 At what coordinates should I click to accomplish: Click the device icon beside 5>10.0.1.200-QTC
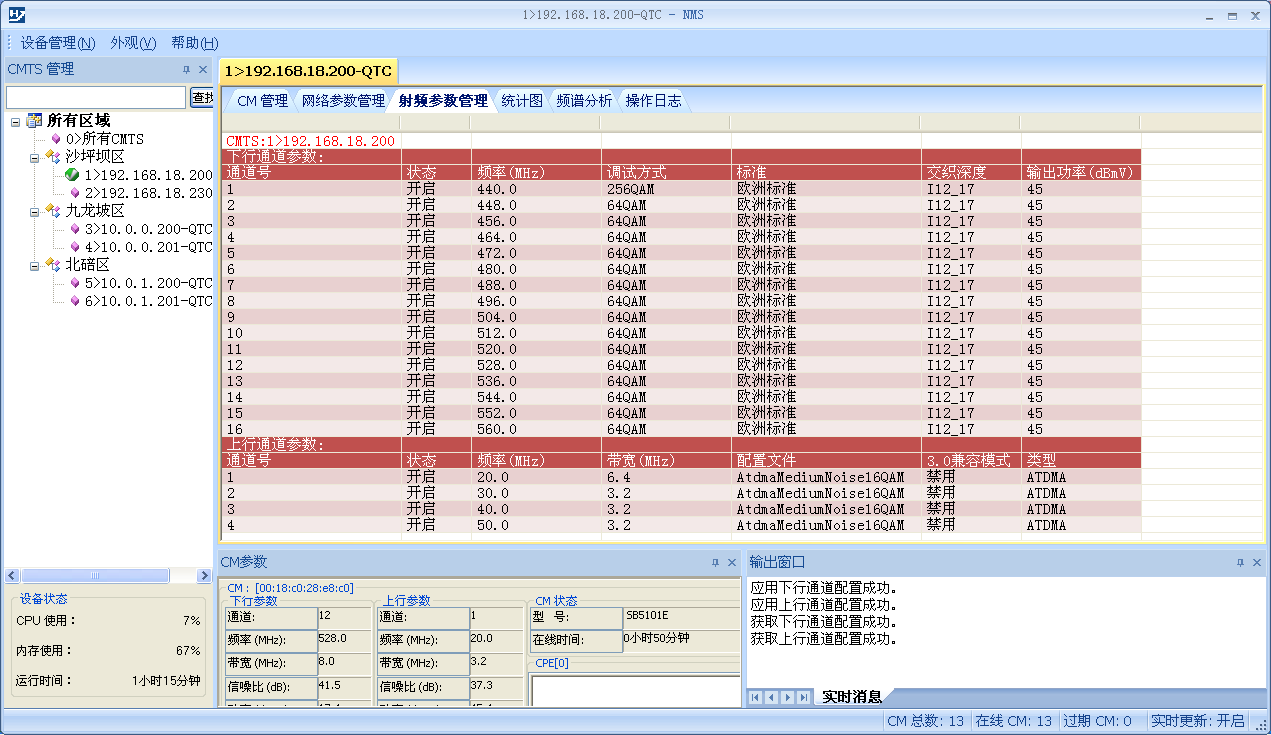pyautogui.click(x=74, y=283)
